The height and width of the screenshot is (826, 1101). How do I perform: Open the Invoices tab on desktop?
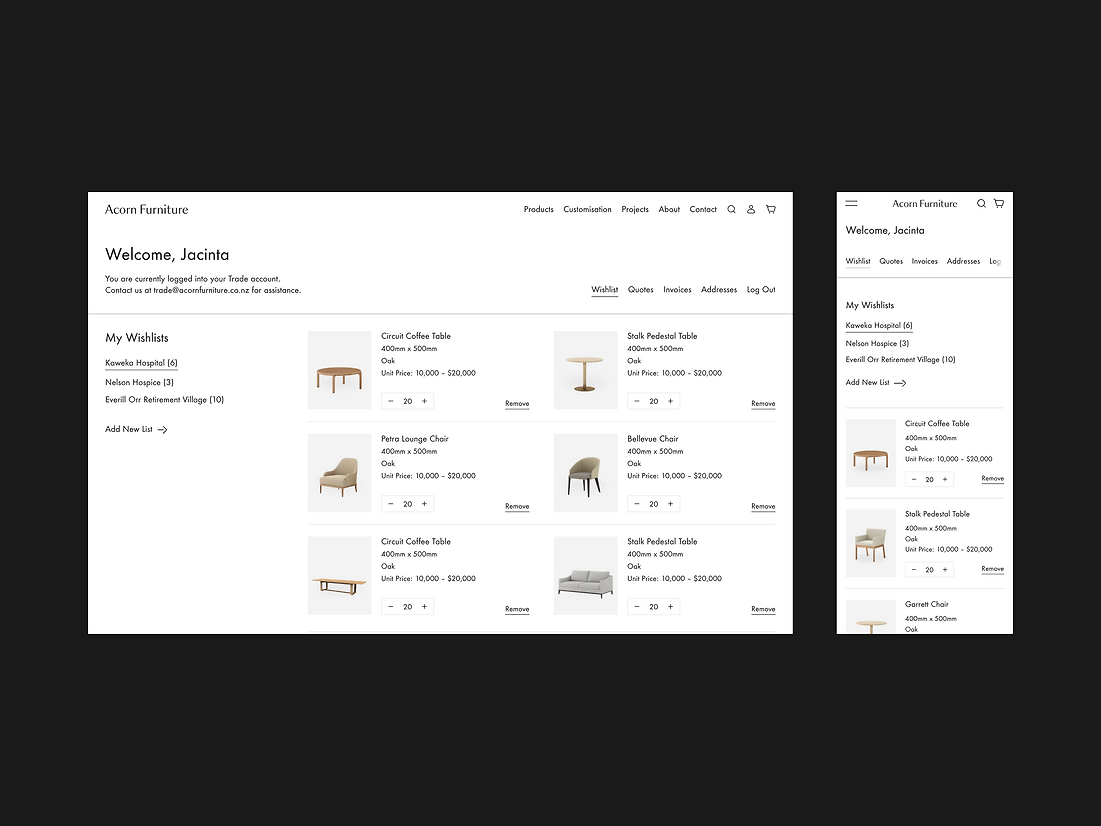(x=677, y=290)
